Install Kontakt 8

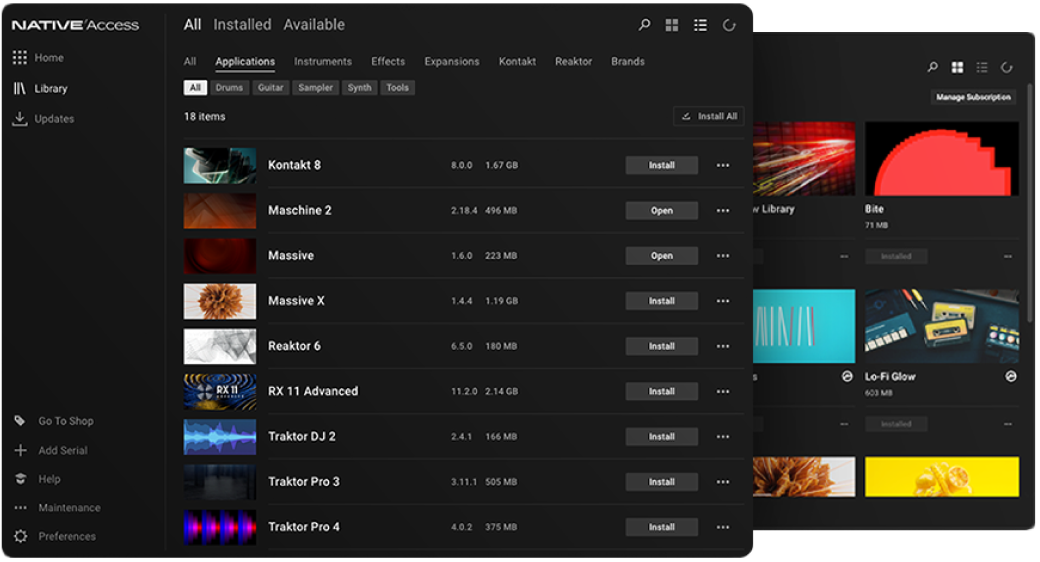pyautogui.click(x=661, y=165)
